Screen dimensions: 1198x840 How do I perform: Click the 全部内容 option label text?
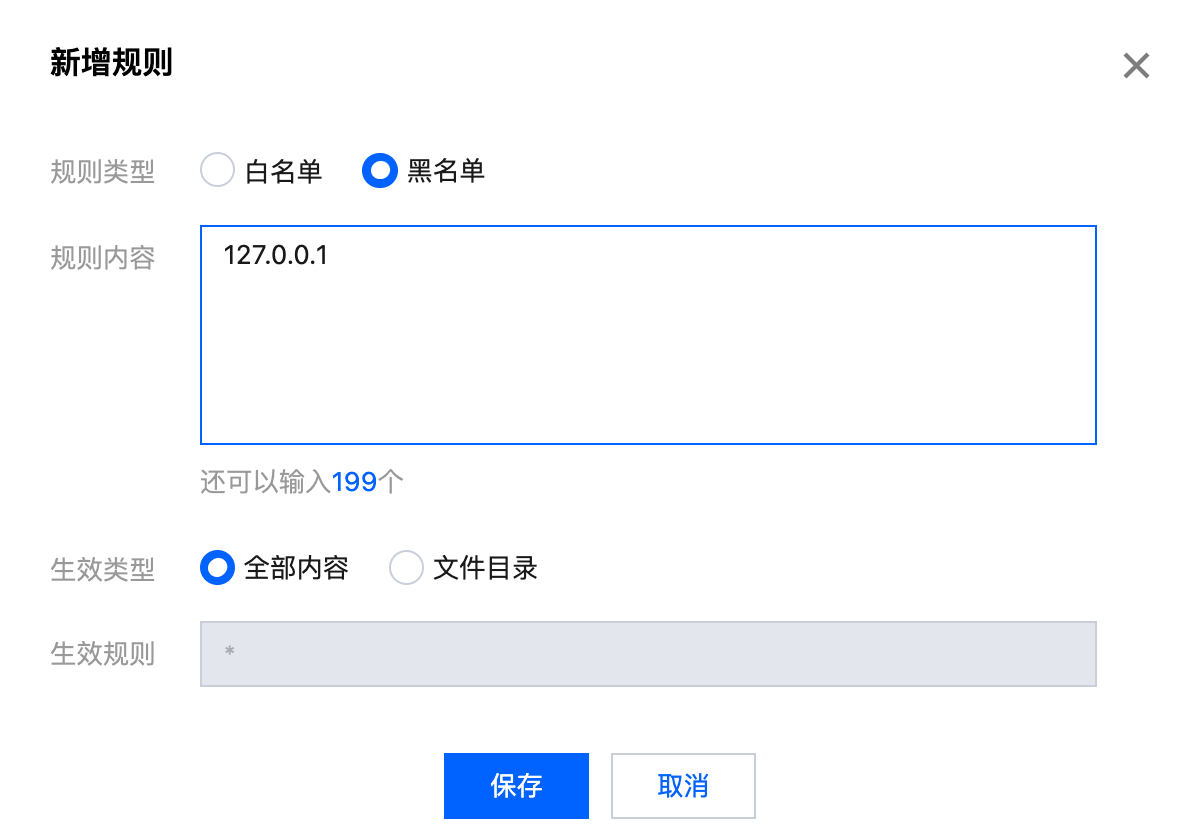296,568
